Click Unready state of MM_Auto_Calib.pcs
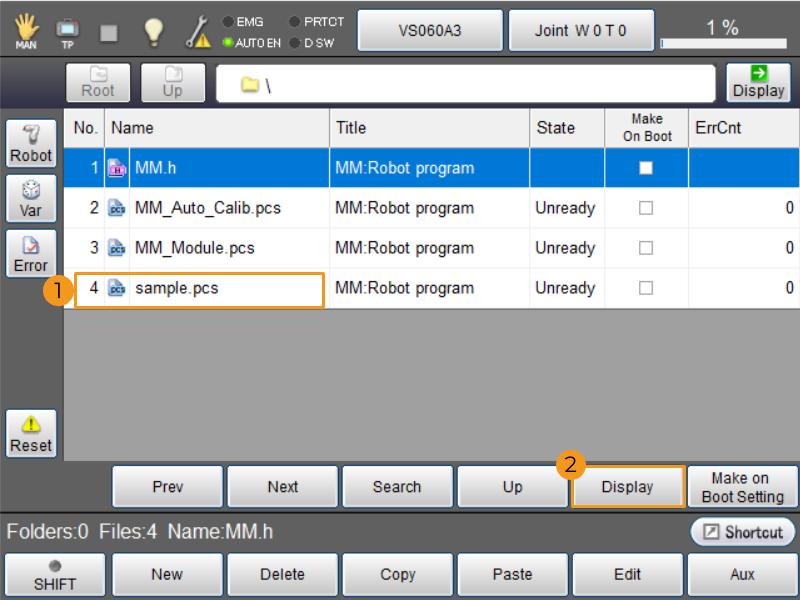 click(565, 208)
